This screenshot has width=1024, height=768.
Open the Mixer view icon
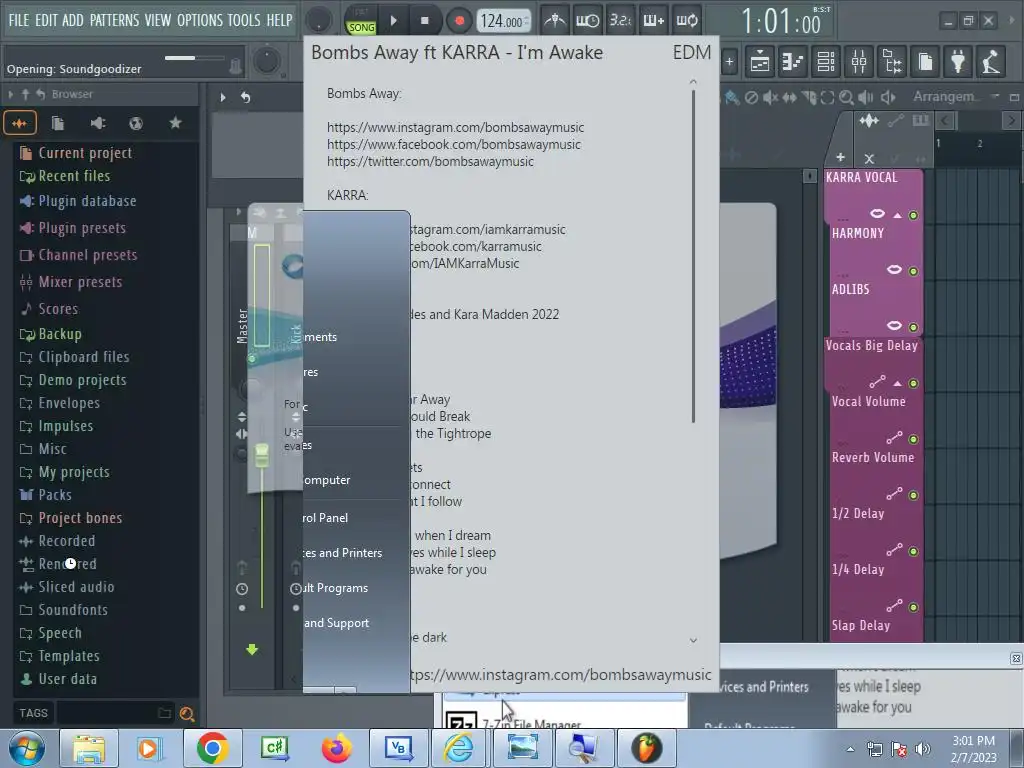859,62
